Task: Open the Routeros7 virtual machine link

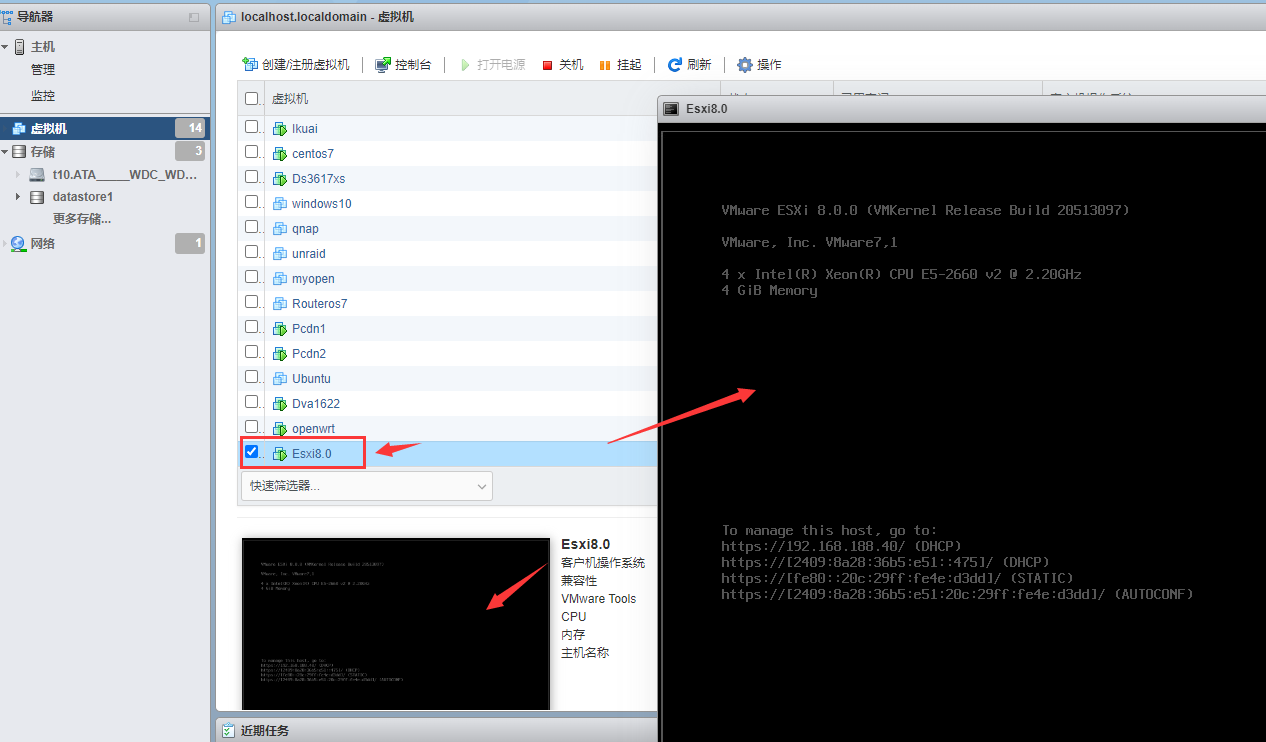Action: [x=319, y=304]
